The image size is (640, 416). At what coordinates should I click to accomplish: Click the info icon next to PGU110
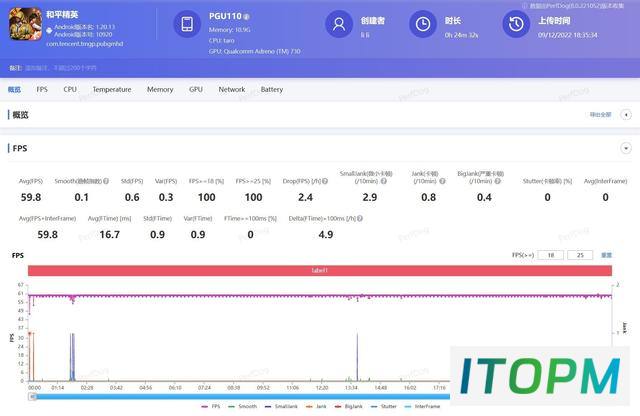coord(247,17)
